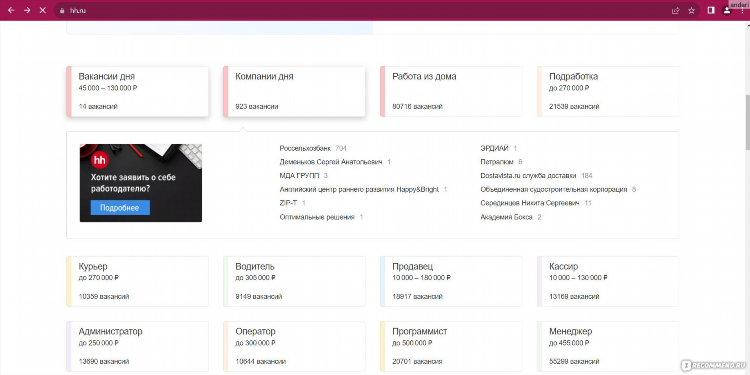
Task: Open the Продавец vacancies card
Action: coord(451,281)
